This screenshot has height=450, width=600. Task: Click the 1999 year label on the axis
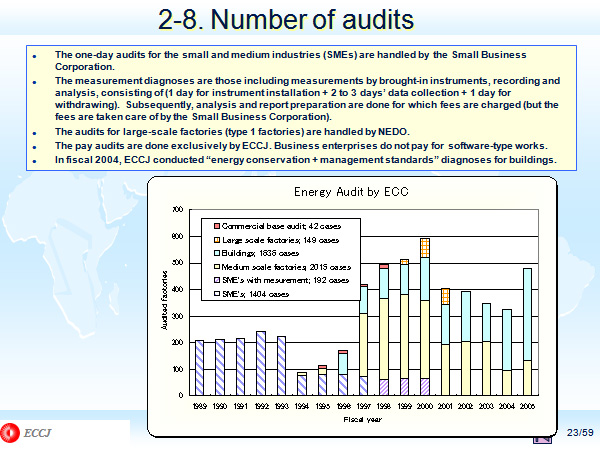[x=404, y=406]
